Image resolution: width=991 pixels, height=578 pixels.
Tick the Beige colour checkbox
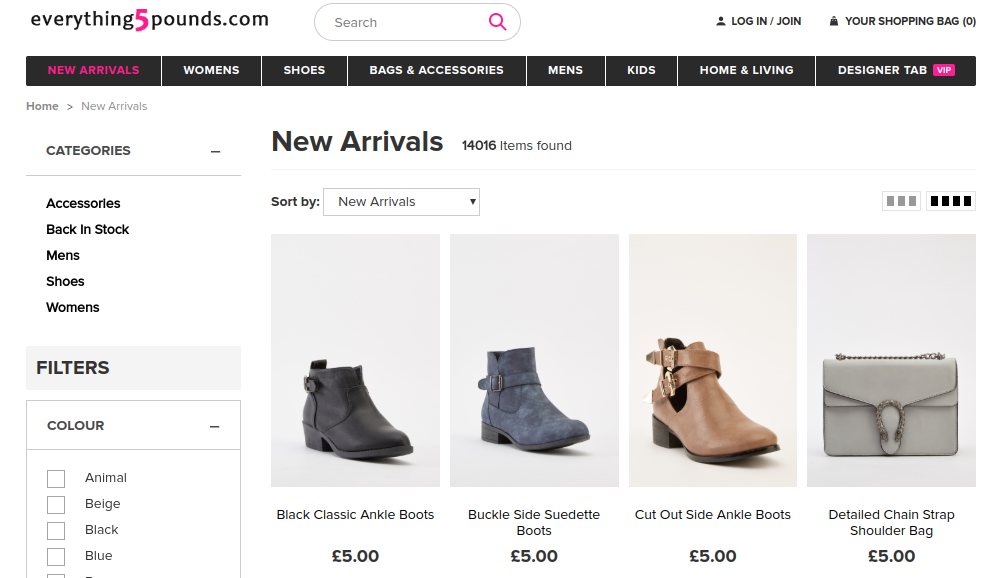56,504
